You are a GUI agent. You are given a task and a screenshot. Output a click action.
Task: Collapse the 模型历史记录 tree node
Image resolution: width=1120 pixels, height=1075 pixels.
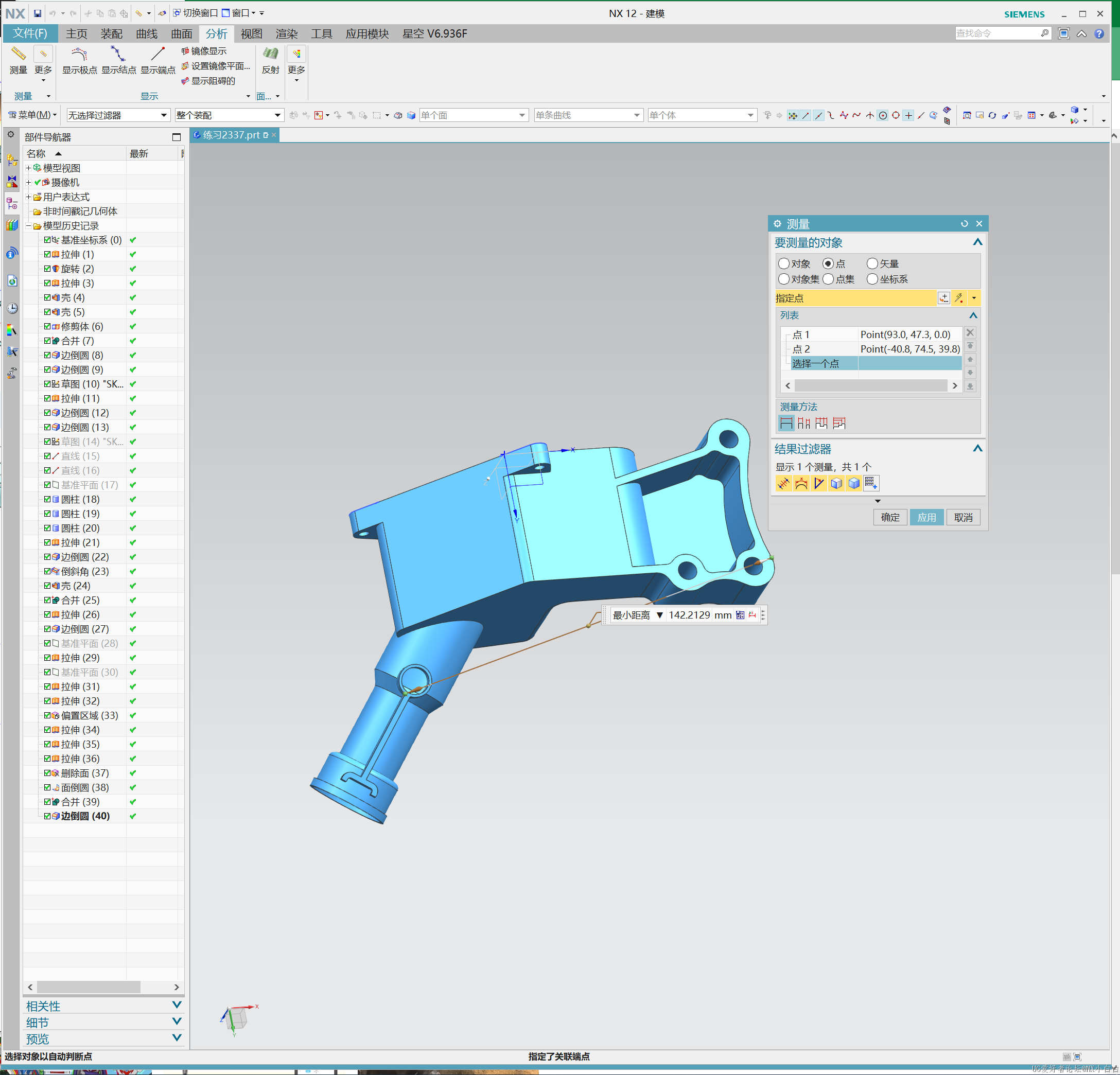(x=29, y=225)
